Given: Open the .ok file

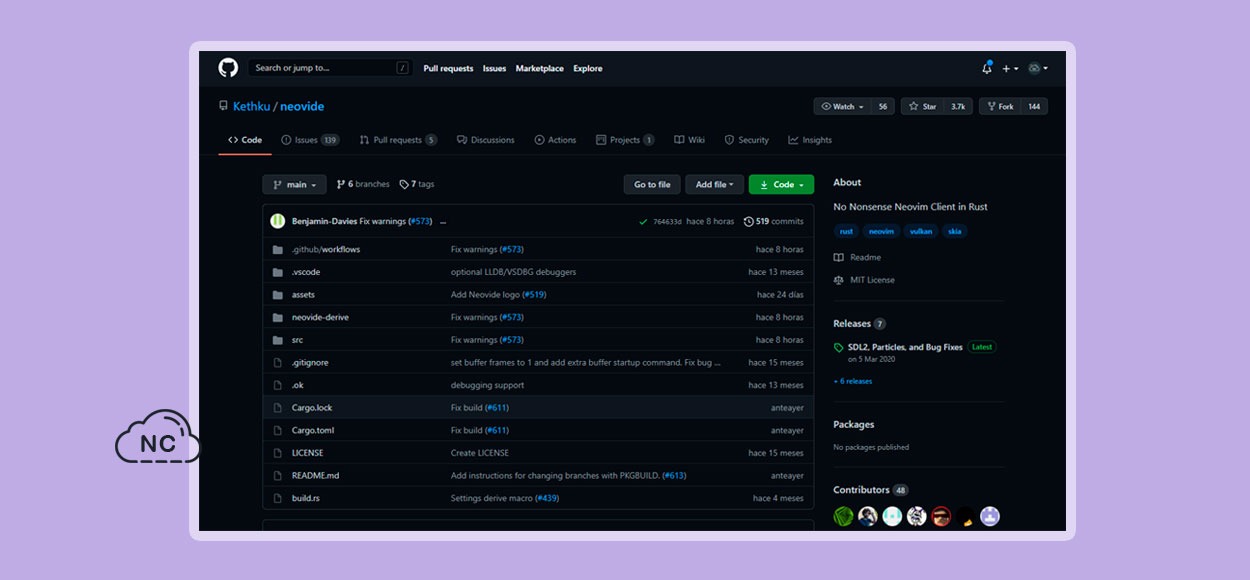Looking at the screenshot, I should point(298,385).
